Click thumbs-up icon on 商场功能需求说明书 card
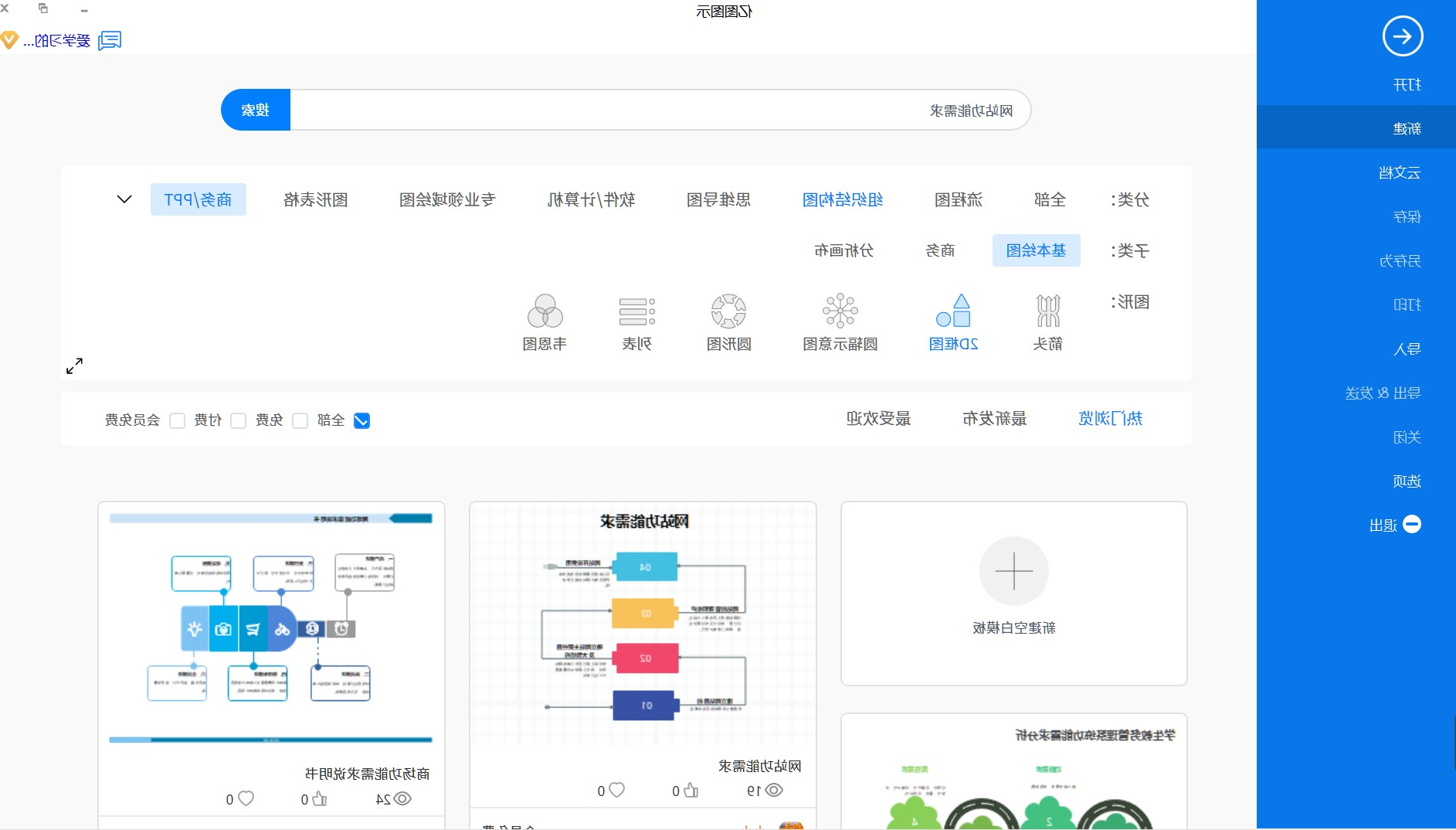This screenshot has width=1456, height=830. [320, 798]
